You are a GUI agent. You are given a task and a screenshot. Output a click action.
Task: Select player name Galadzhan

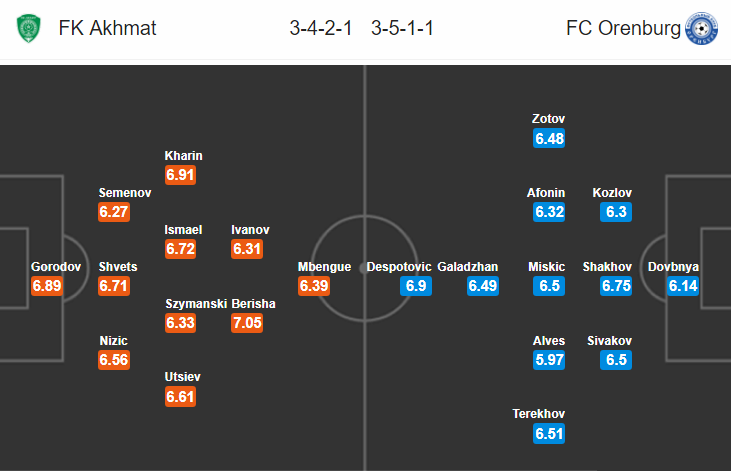468,267
